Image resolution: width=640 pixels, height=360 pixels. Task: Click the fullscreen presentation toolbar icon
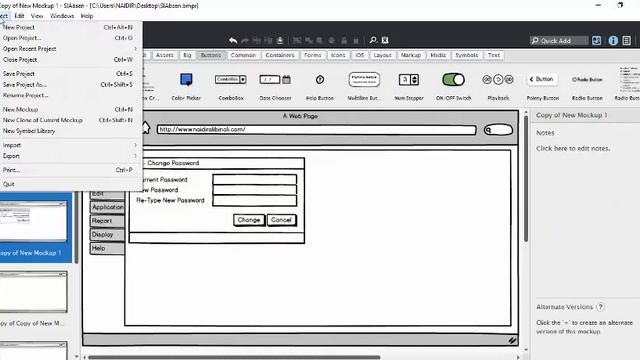pyautogui.click(x=385, y=40)
